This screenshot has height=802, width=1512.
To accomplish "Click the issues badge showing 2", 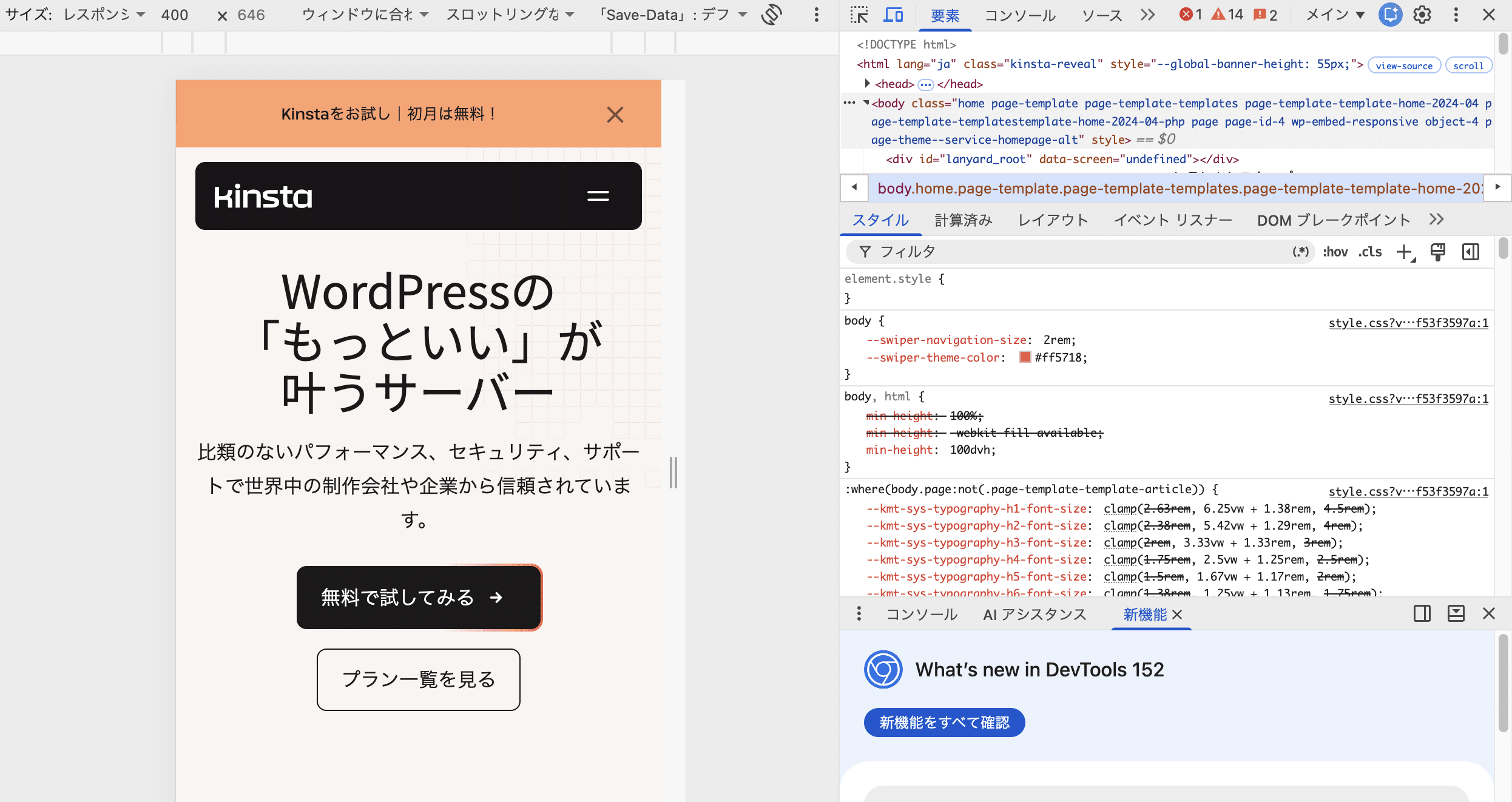I will pos(1266,15).
